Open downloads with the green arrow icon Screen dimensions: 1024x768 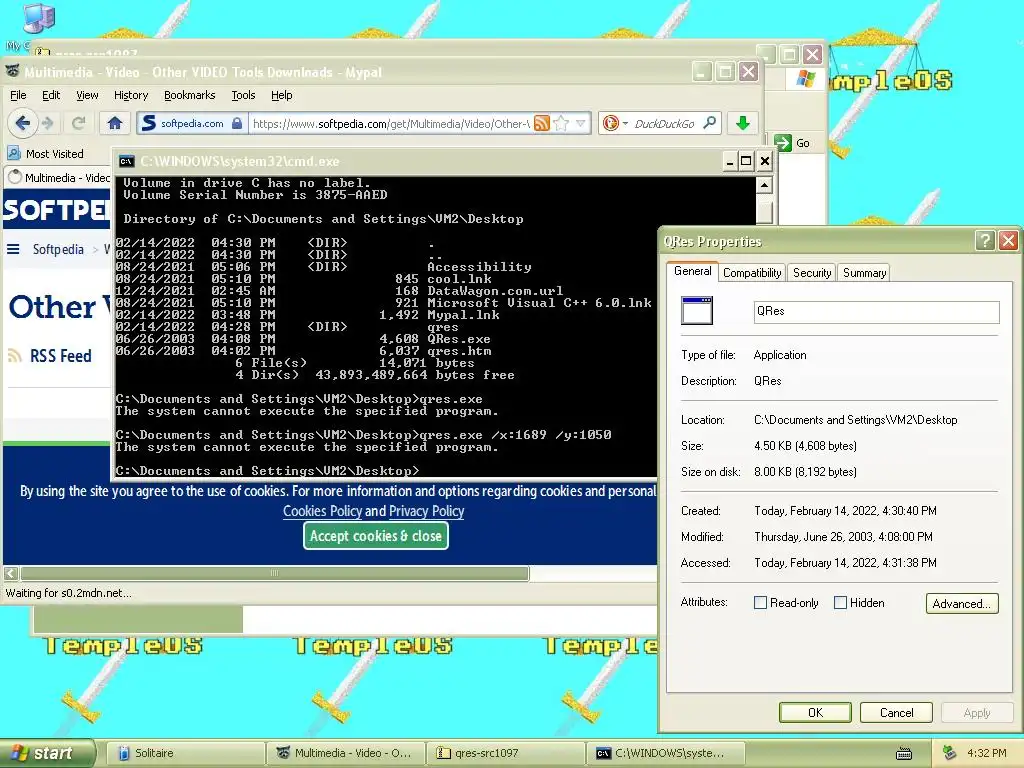click(743, 123)
